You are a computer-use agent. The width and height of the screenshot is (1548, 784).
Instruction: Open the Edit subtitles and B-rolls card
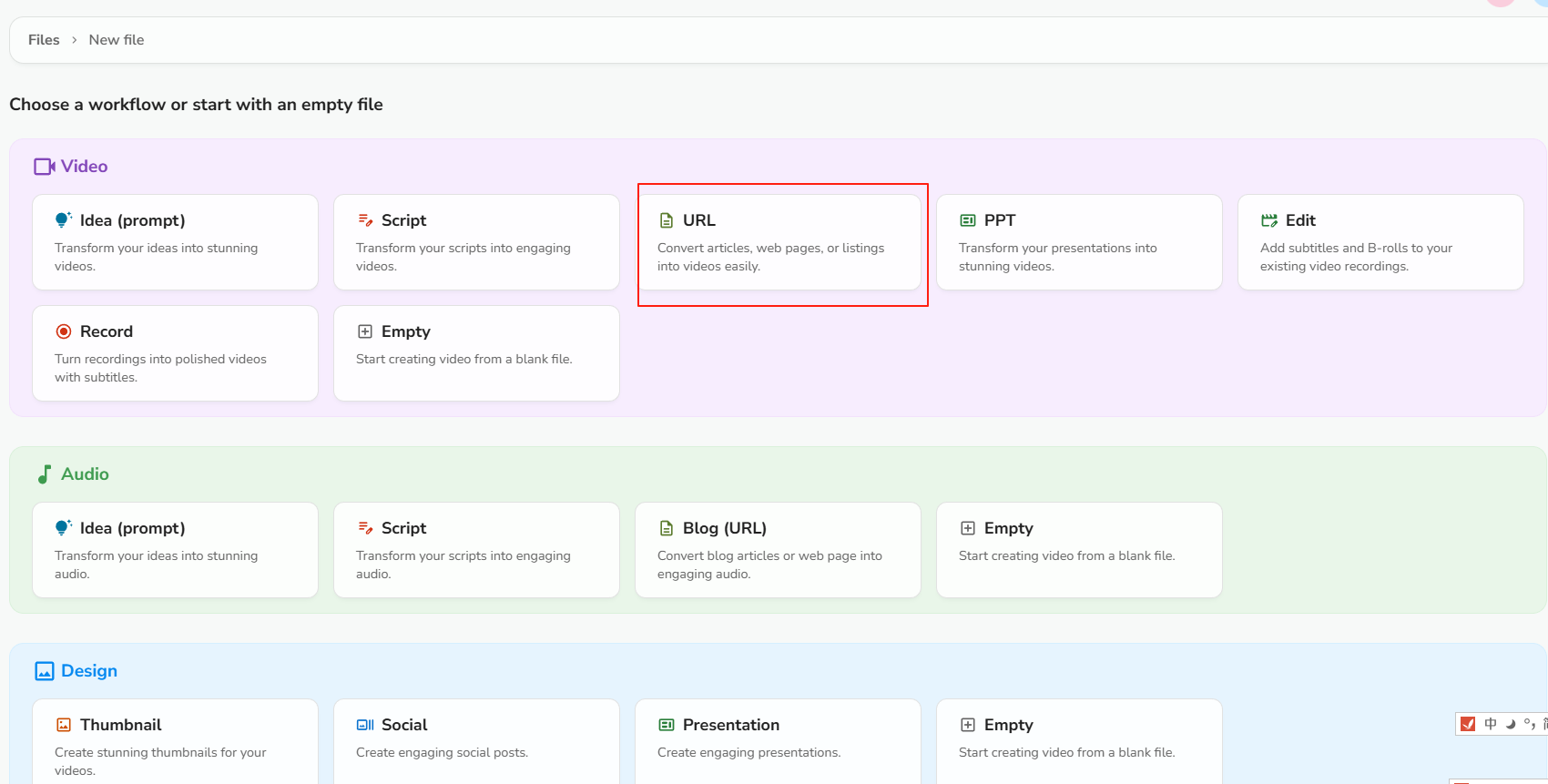coord(1380,242)
